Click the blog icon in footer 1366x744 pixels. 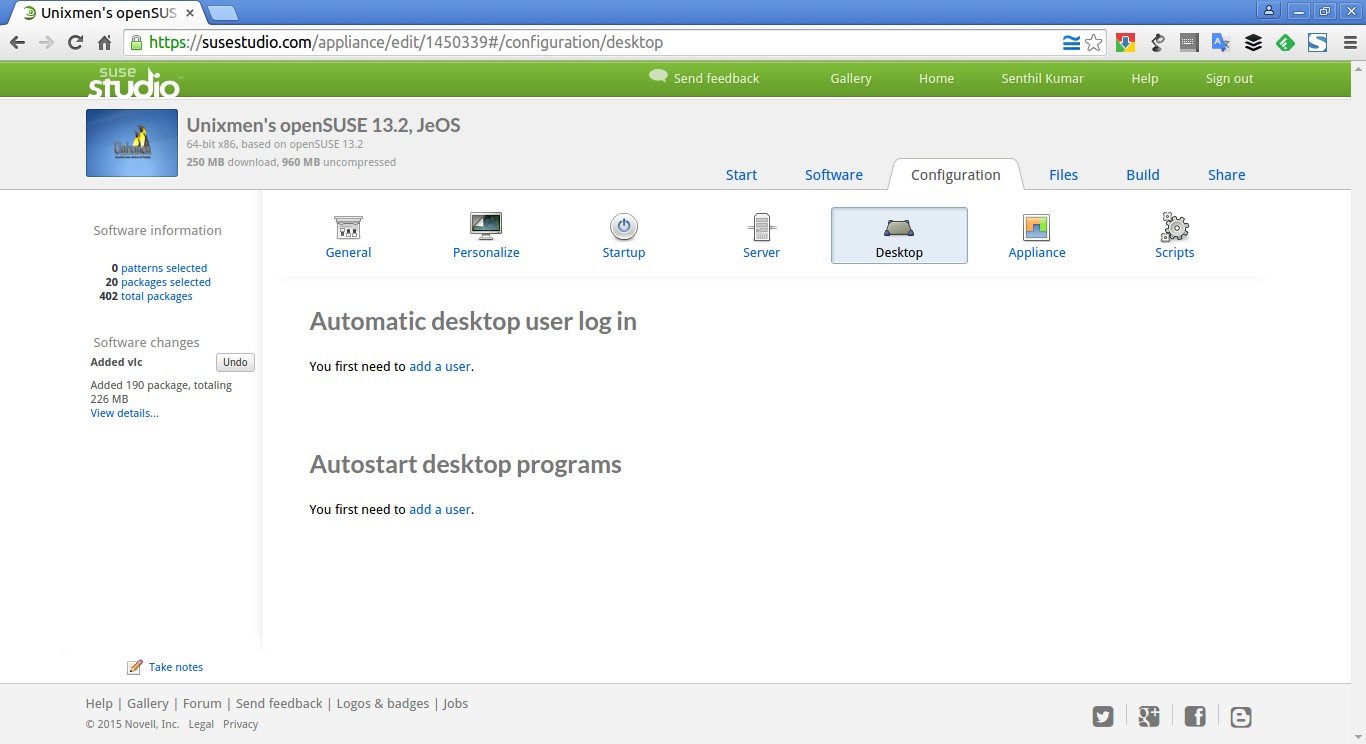[x=1241, y=716]
